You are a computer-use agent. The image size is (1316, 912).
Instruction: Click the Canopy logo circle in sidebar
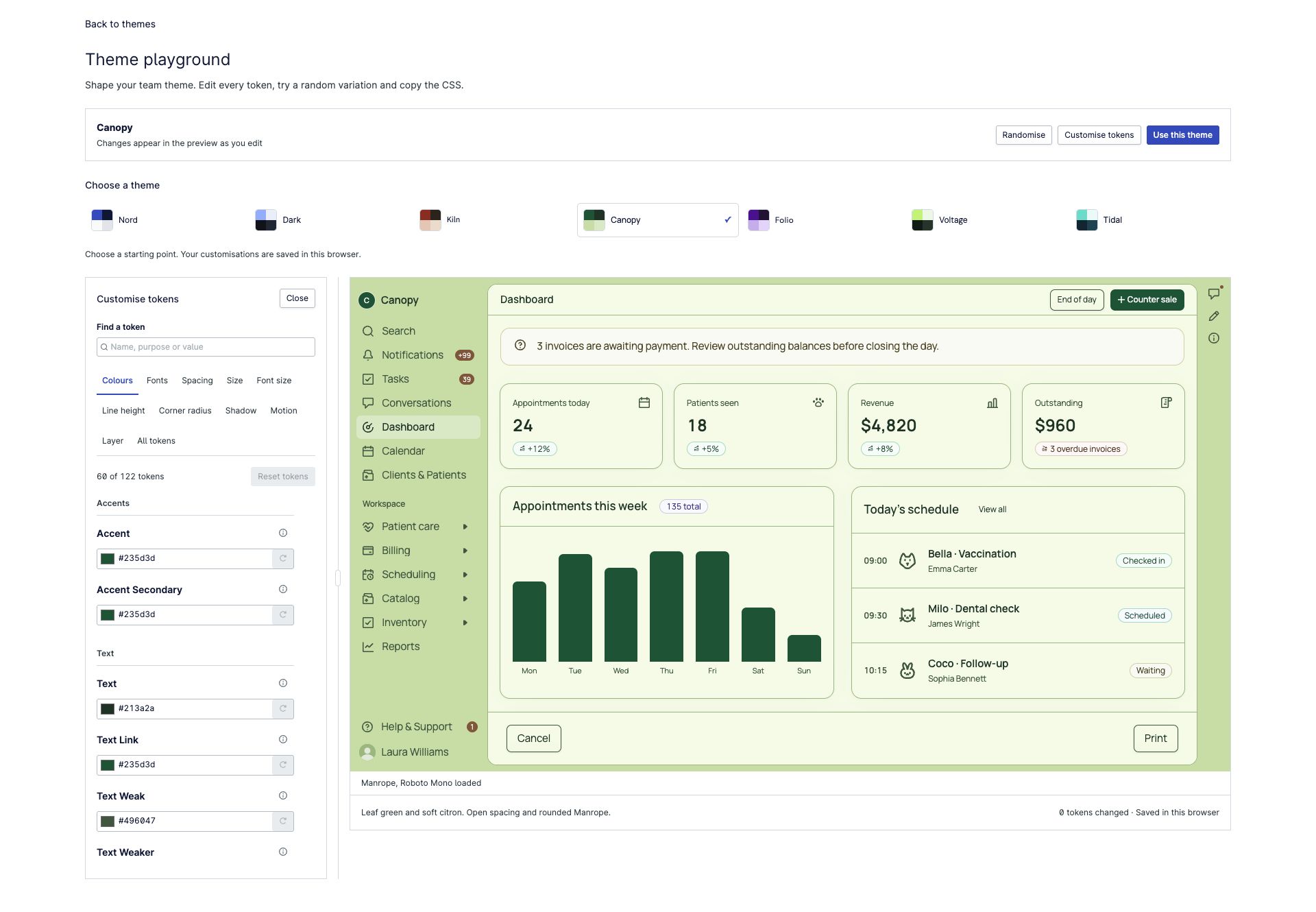[367, 300]
